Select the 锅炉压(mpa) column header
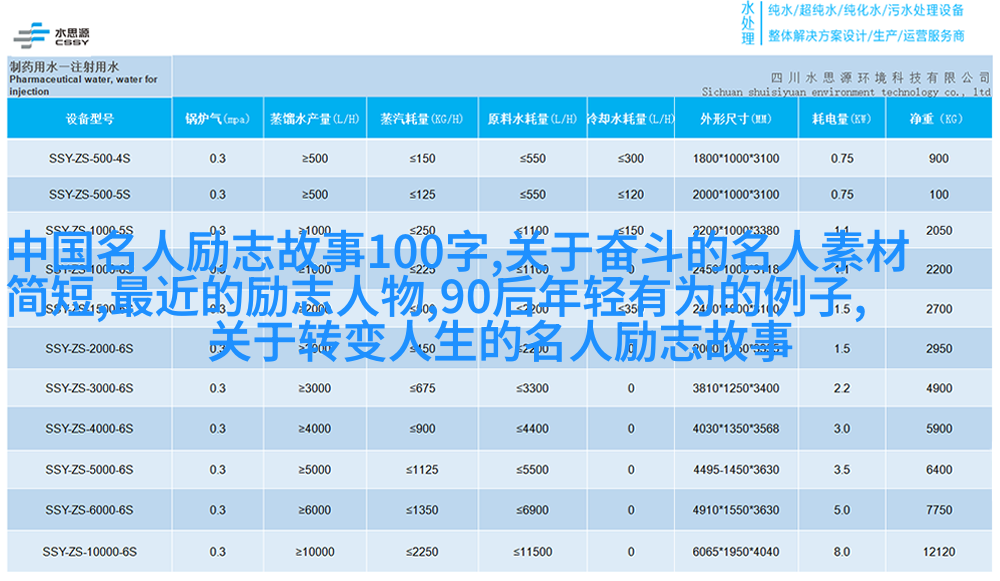Image resolution: width=1000 pixels, height=581 pixels. tap(217, 119)
